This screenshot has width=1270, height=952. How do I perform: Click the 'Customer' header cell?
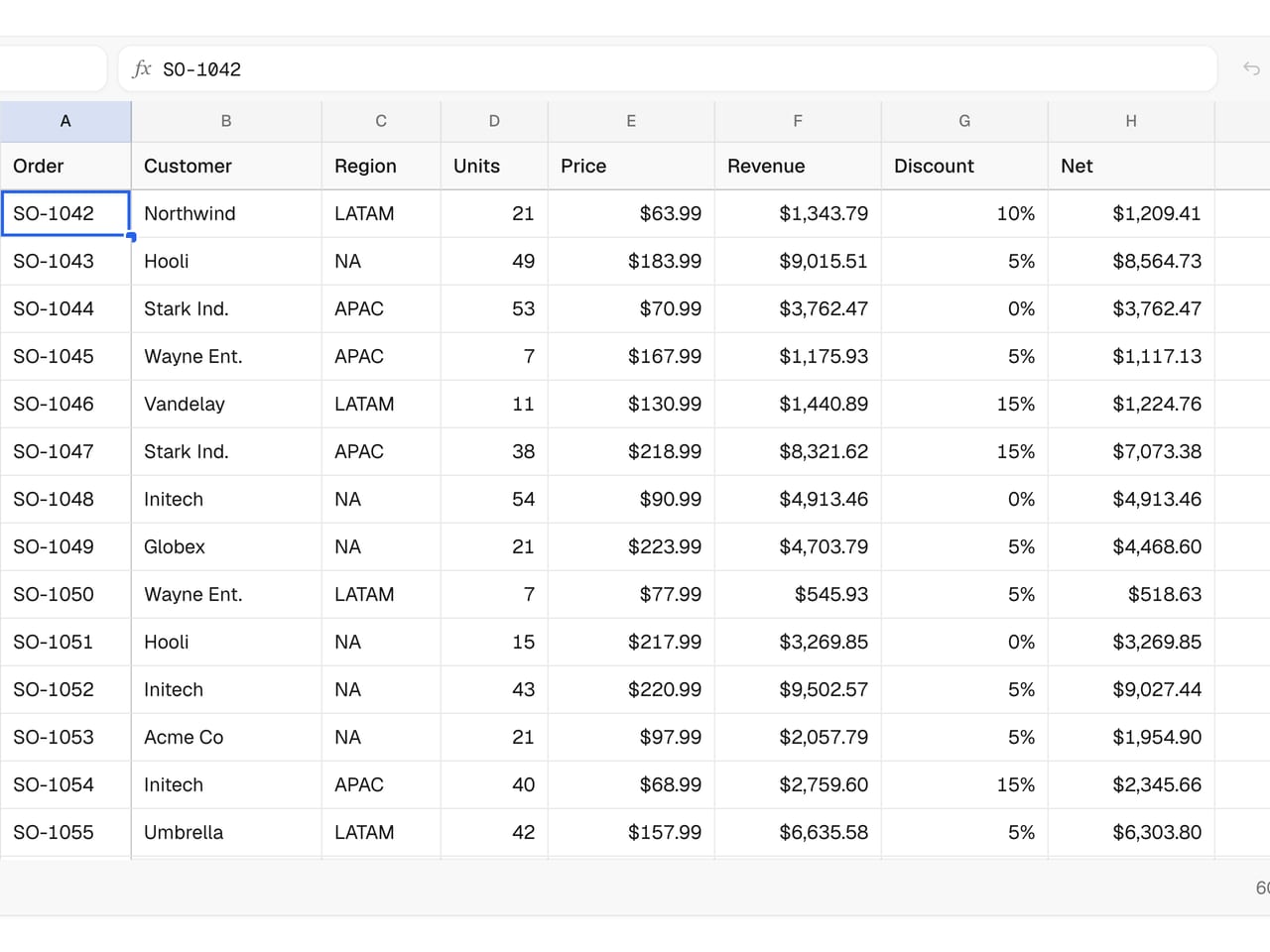(226, 166)
